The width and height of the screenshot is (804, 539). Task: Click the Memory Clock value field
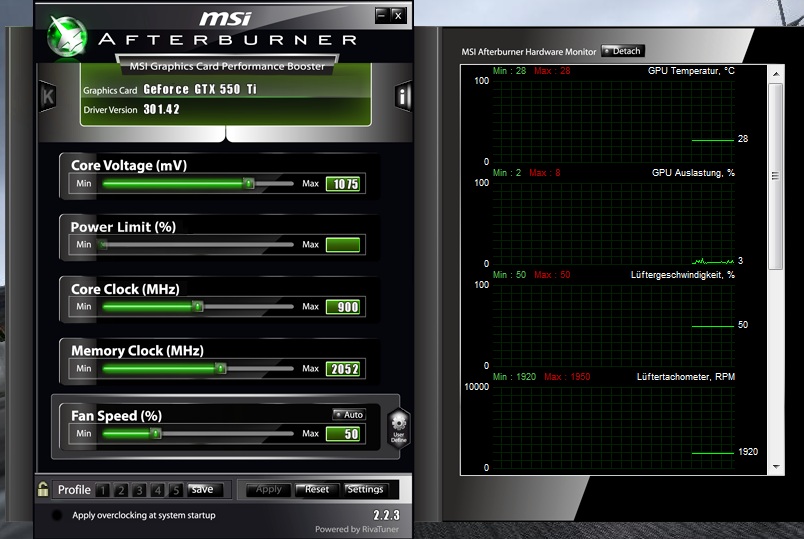[342, 369]
